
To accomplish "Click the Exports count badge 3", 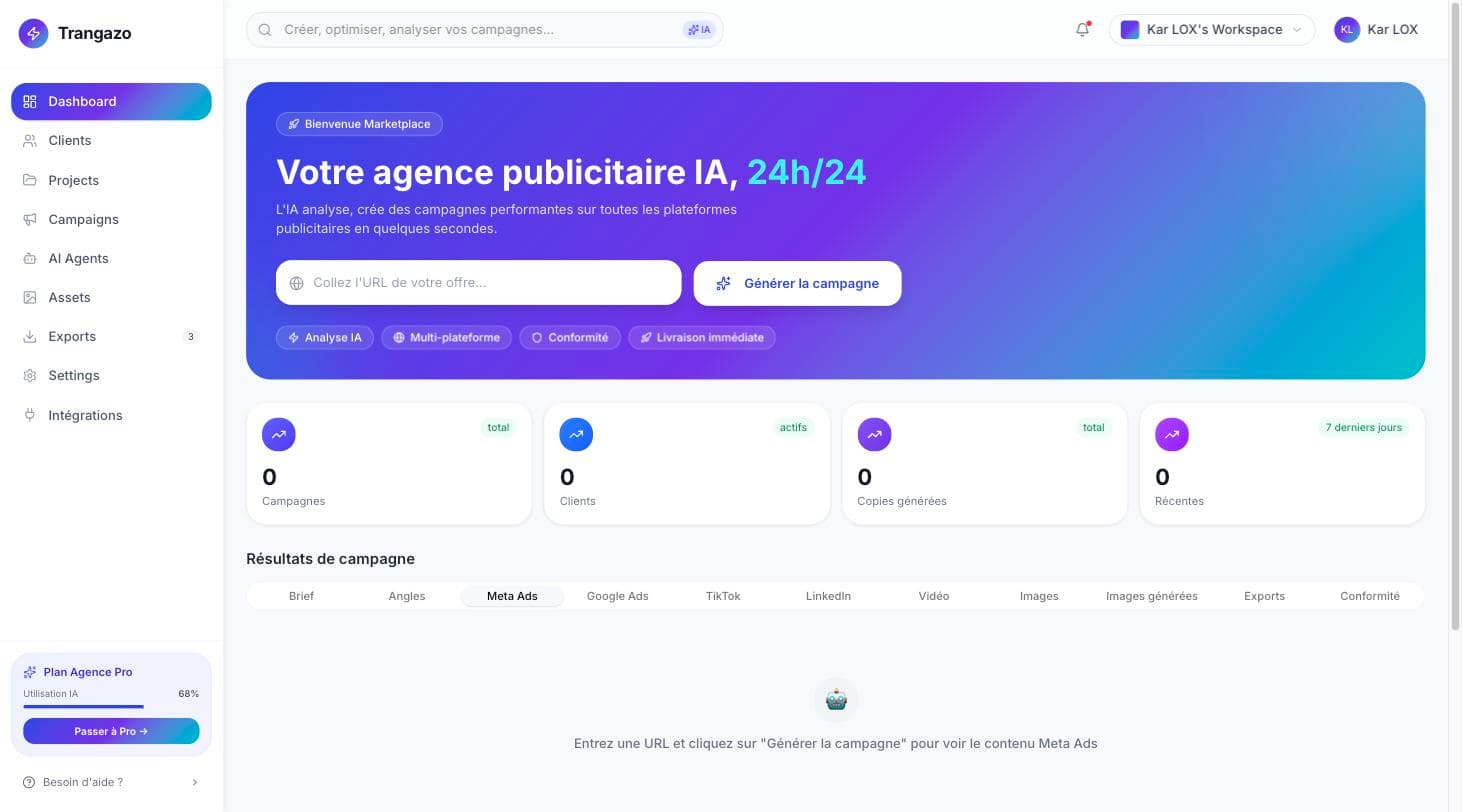I will pyautogui.click(x=191, y=337).
